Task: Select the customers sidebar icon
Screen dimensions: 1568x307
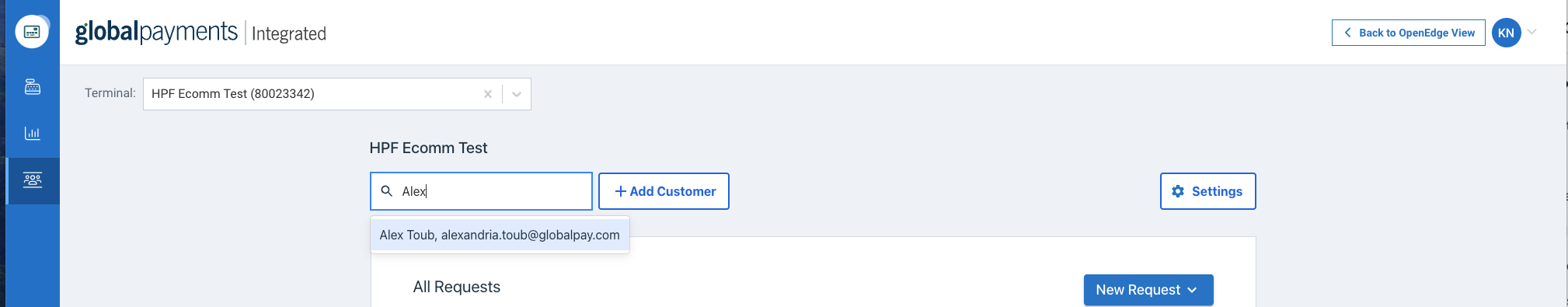Action: [x=33, y=180]
